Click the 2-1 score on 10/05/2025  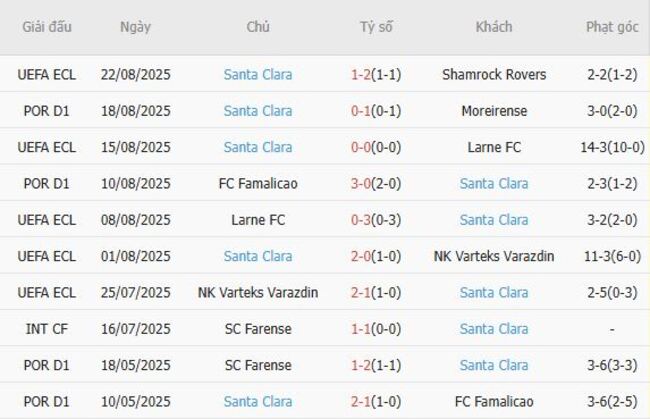(361, 401)
